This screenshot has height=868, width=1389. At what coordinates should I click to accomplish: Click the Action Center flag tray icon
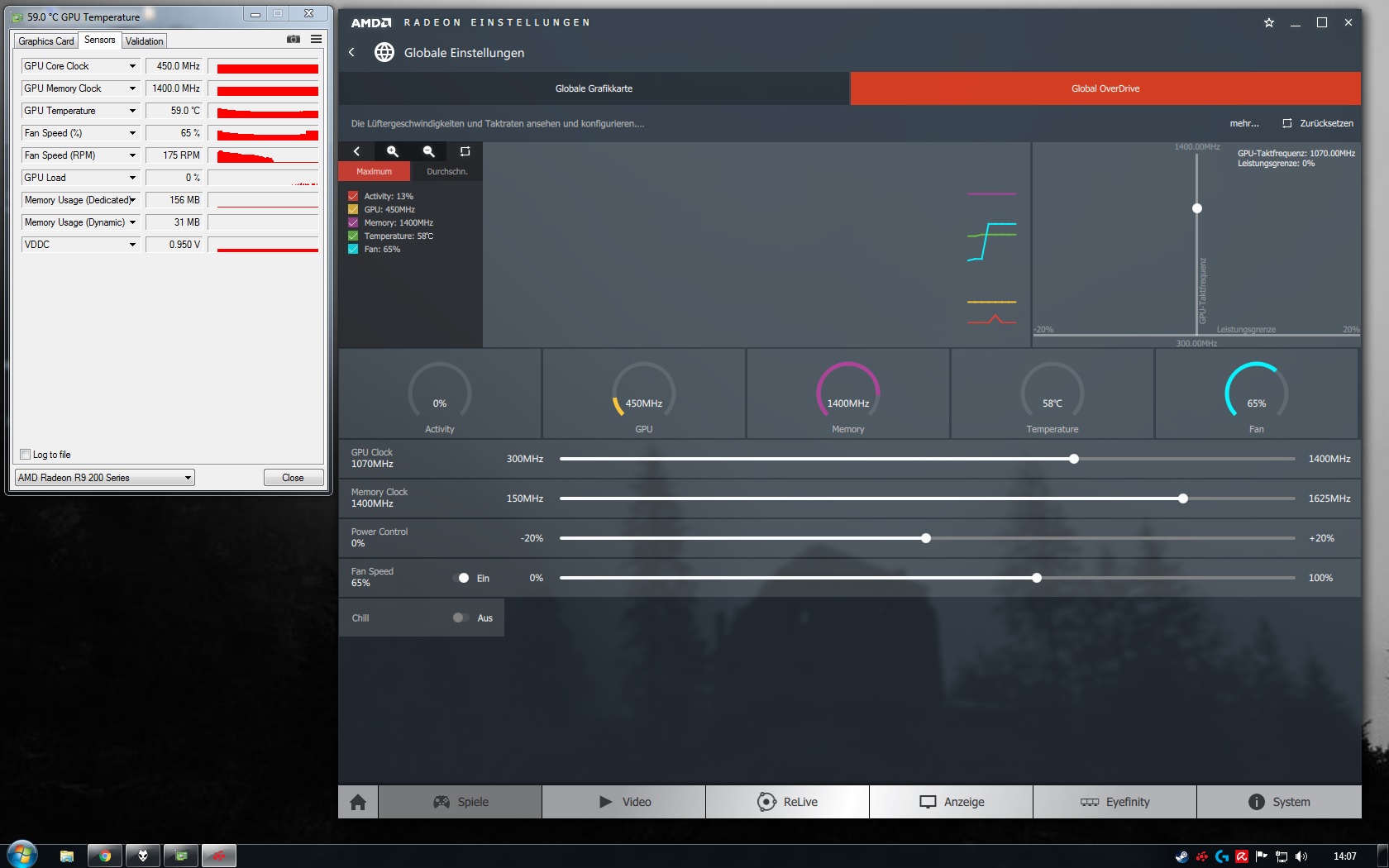1262,856
